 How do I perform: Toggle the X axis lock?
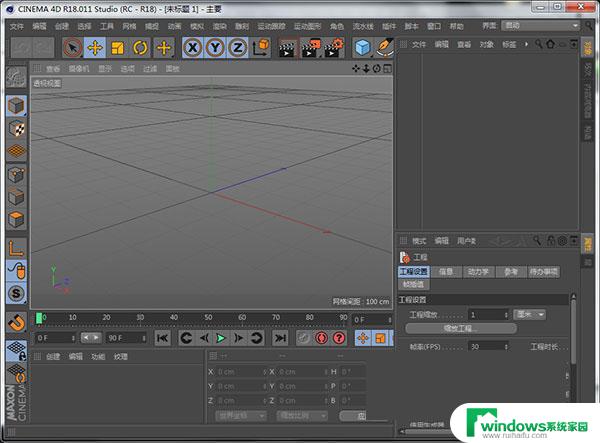coord(192,48)
